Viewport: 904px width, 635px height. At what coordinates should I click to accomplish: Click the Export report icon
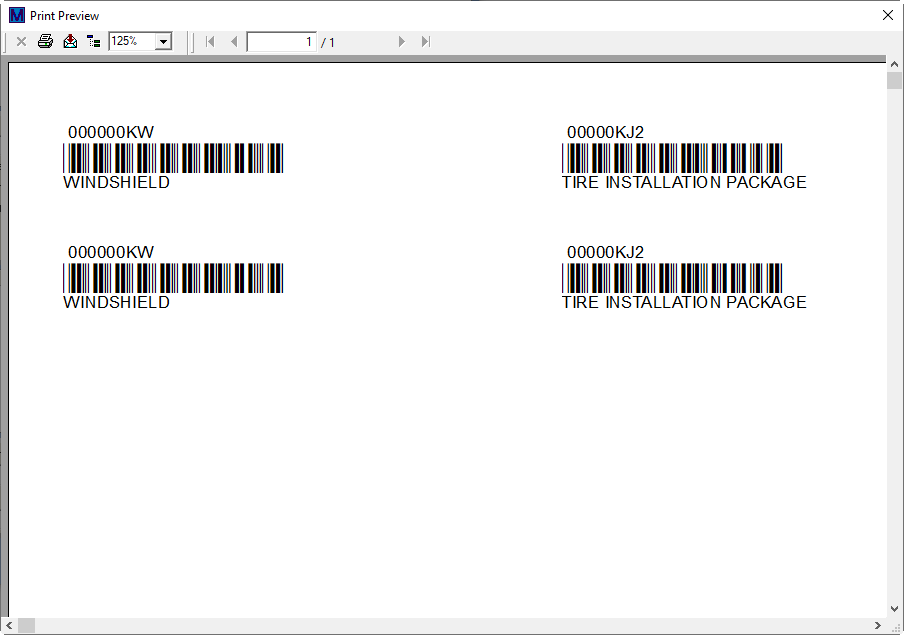point(70,41)
